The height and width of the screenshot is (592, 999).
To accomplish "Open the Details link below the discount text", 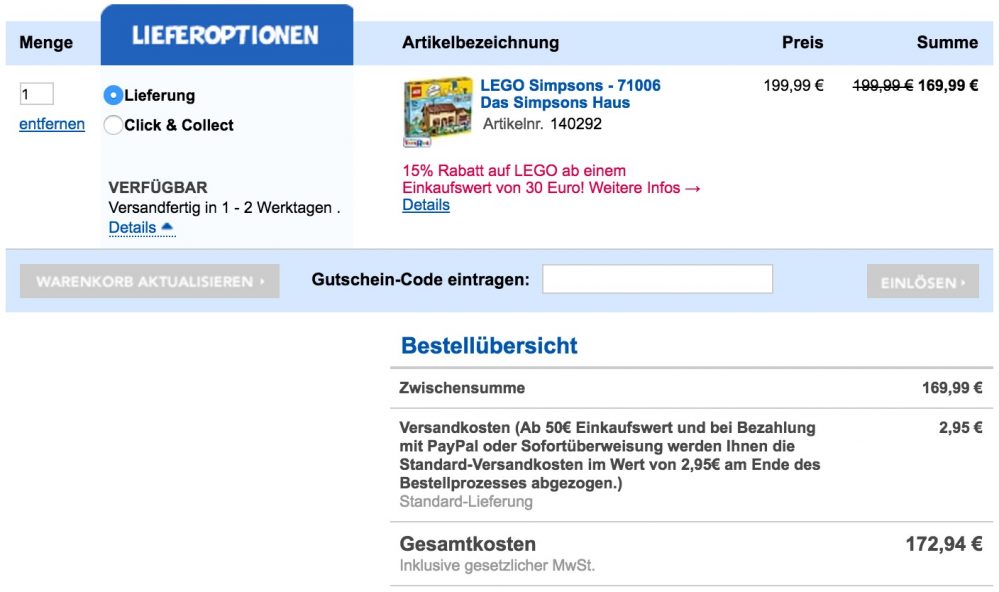I will [x=426, y=205].
